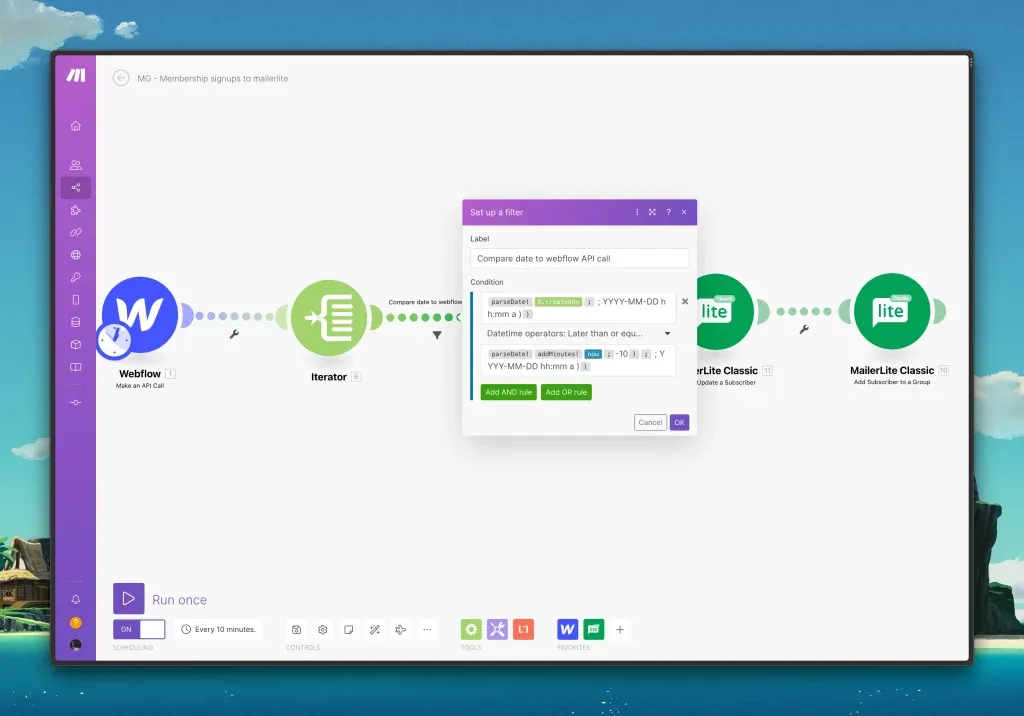Select the Webflow favorite icon

pyautogui.click(x=568, y=630)
